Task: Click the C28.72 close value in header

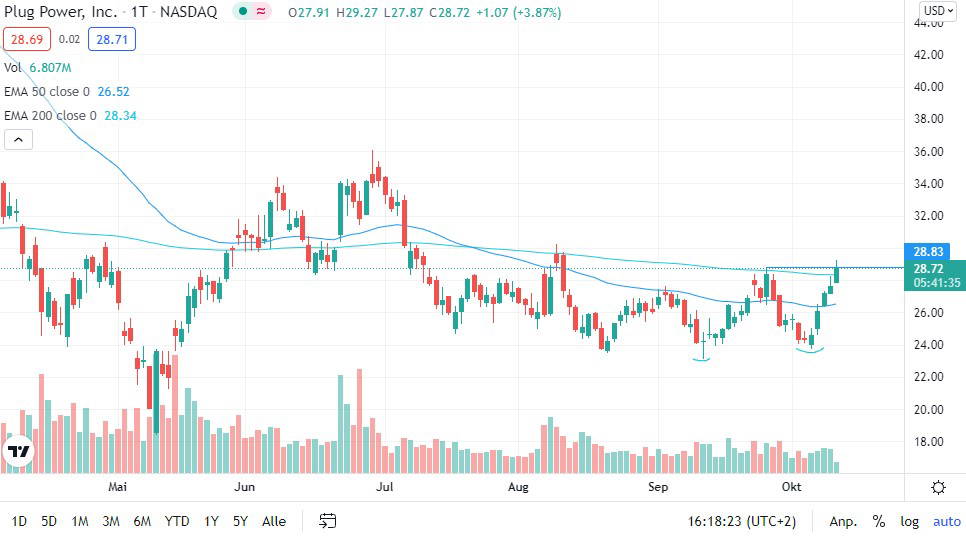Action: pyautogui.click(x=450, y=12)
